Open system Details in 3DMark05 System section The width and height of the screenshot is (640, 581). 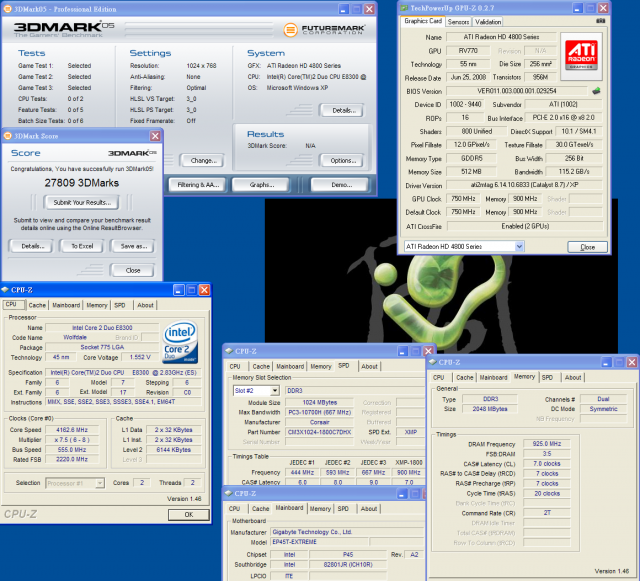(x=342, y=110)
